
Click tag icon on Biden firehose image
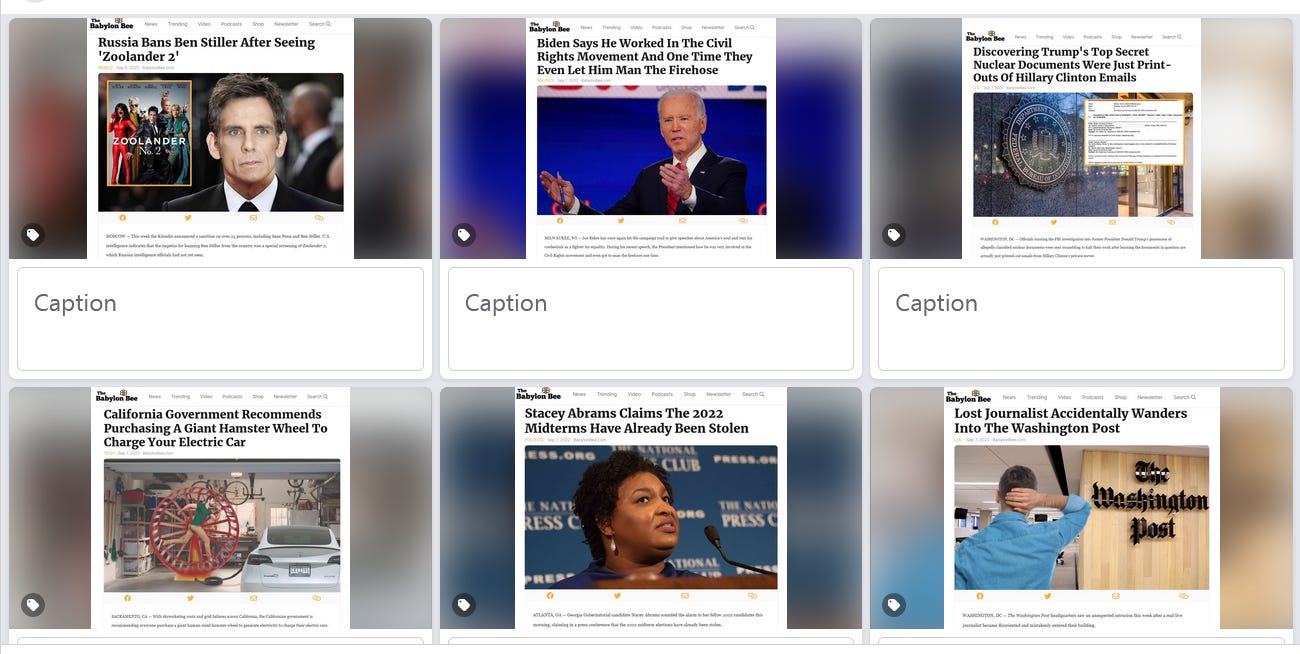coord(464,235)
